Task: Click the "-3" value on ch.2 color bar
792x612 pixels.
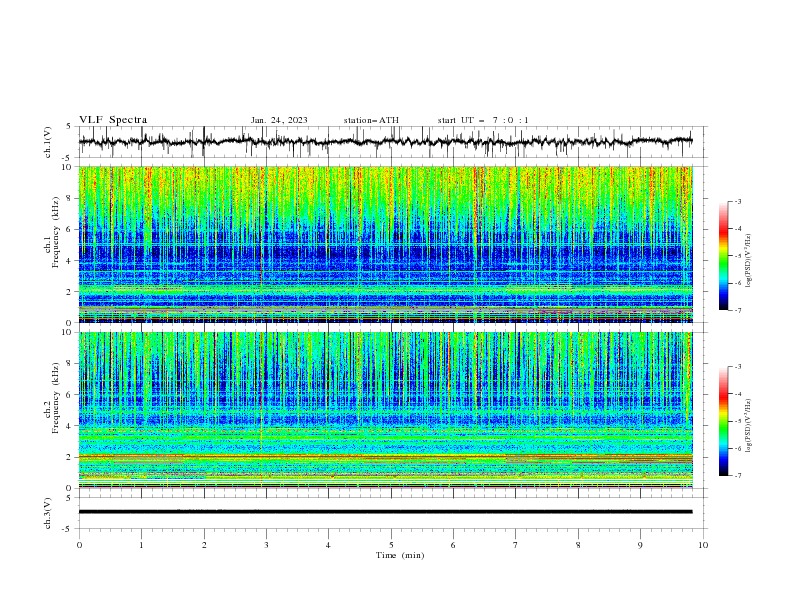Action: 737,367
